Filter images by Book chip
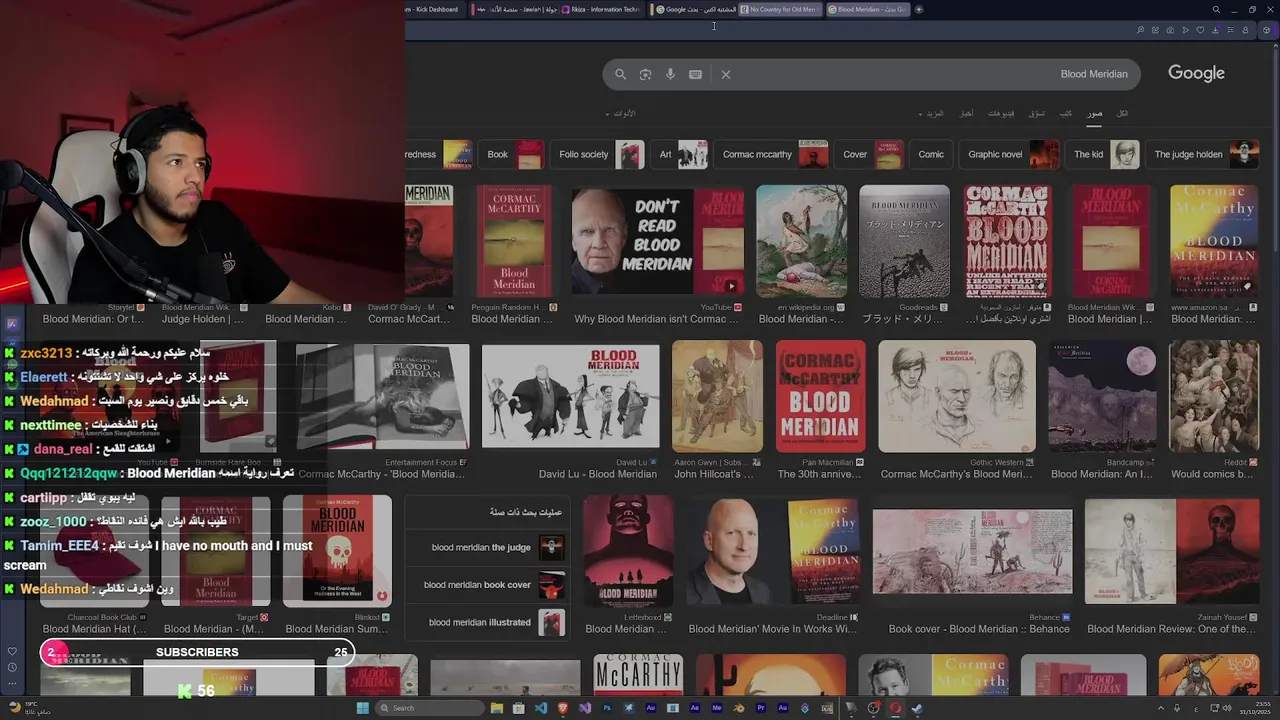This screenshot has width=1280, height=720. (x=513, y=155)
